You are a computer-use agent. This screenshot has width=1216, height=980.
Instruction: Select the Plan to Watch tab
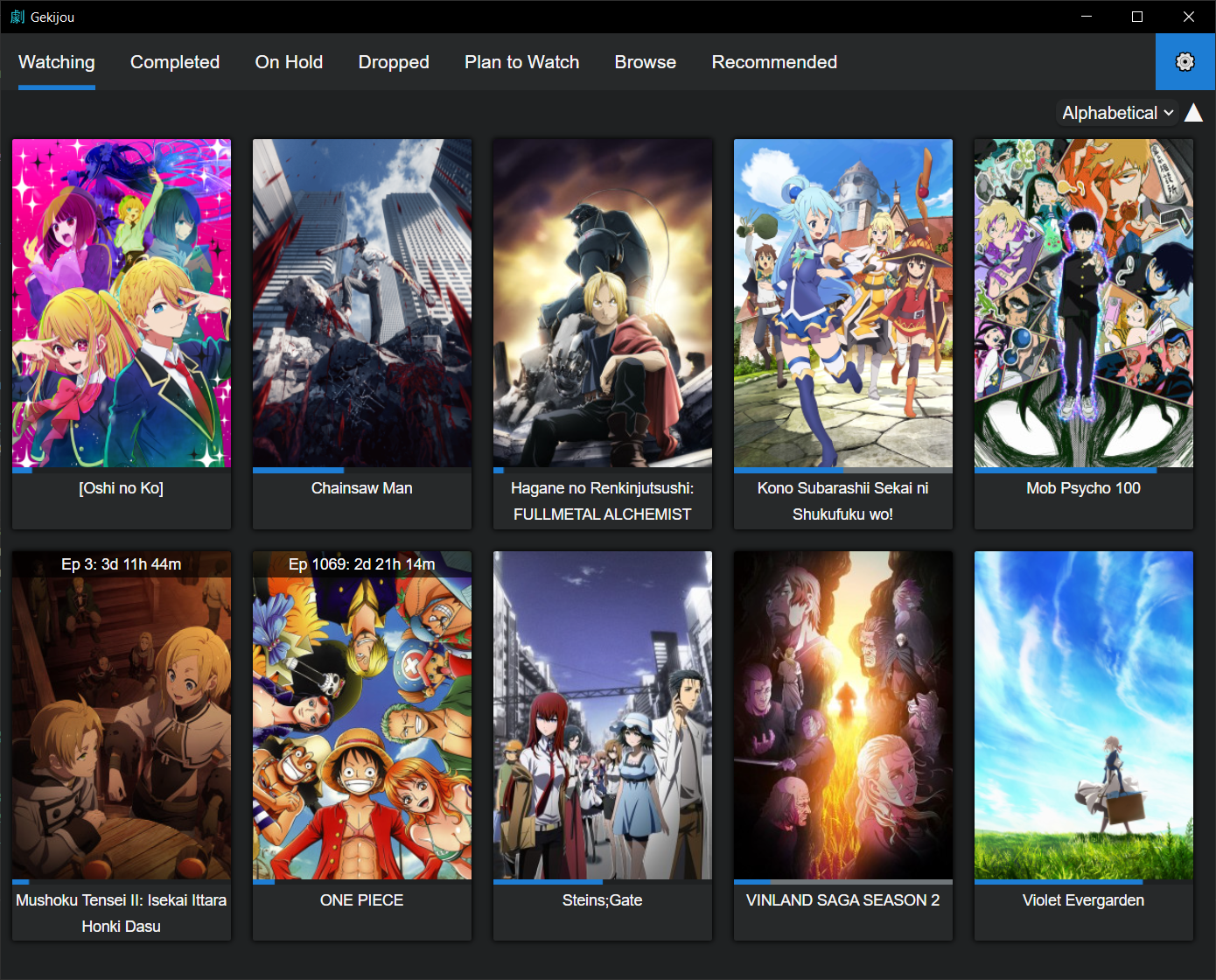pos(522,62)
